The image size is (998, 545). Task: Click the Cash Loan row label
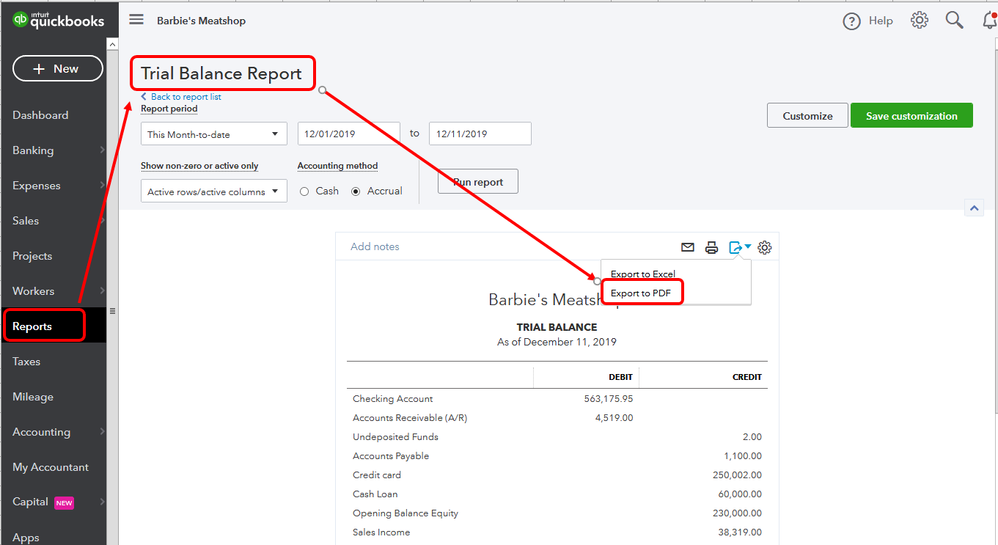375,494
